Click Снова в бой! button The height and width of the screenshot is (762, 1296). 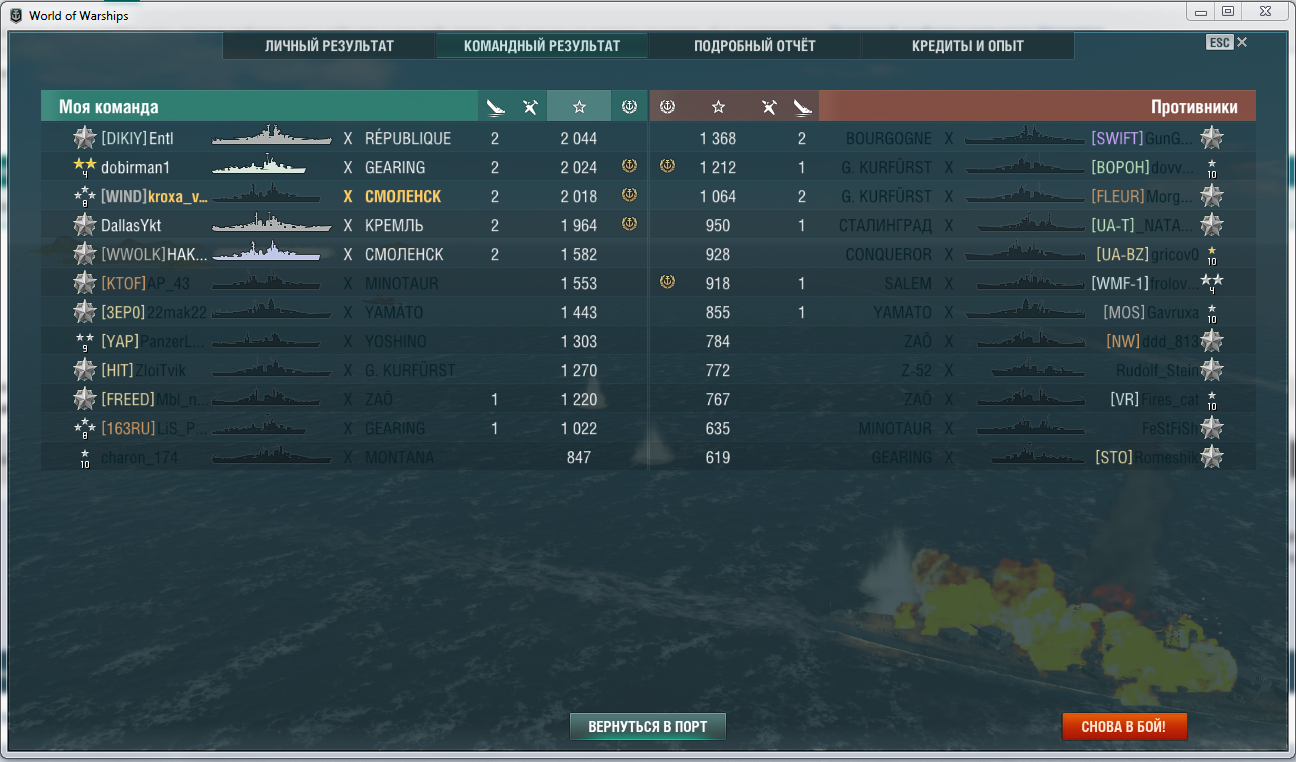click(x=1124, y=726)
